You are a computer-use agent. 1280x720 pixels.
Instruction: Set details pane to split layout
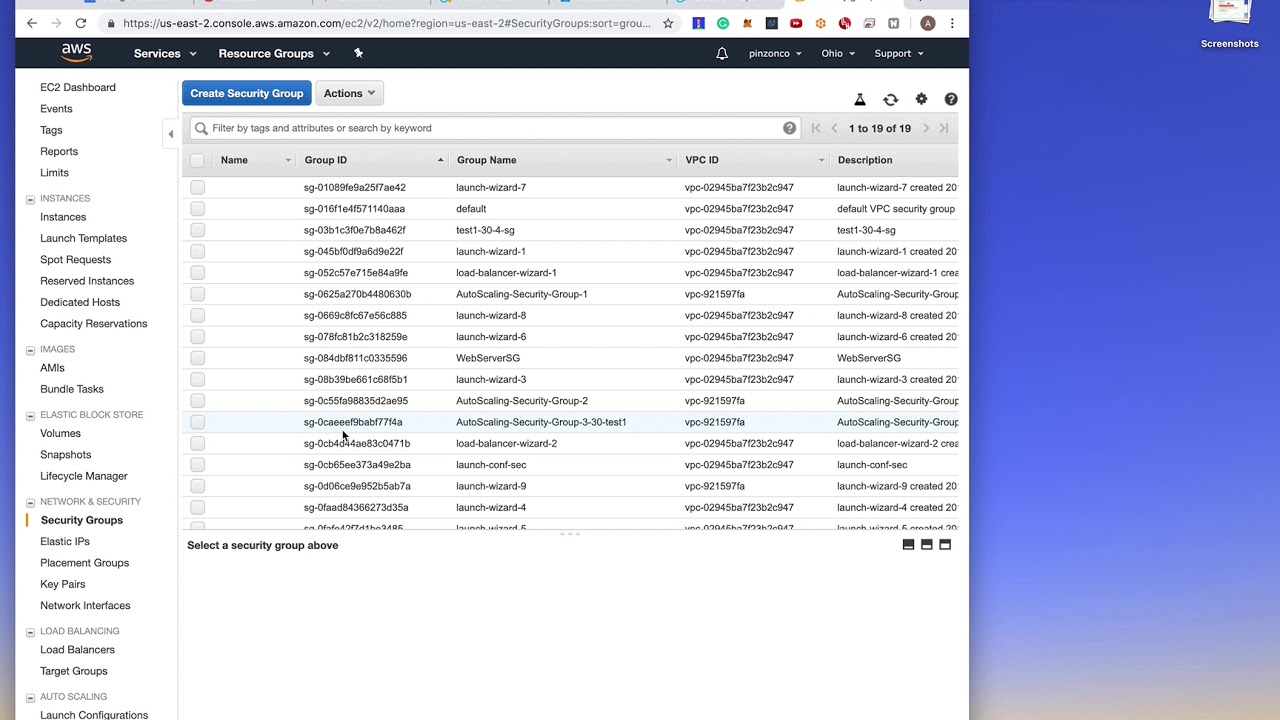tap(927, 545)
